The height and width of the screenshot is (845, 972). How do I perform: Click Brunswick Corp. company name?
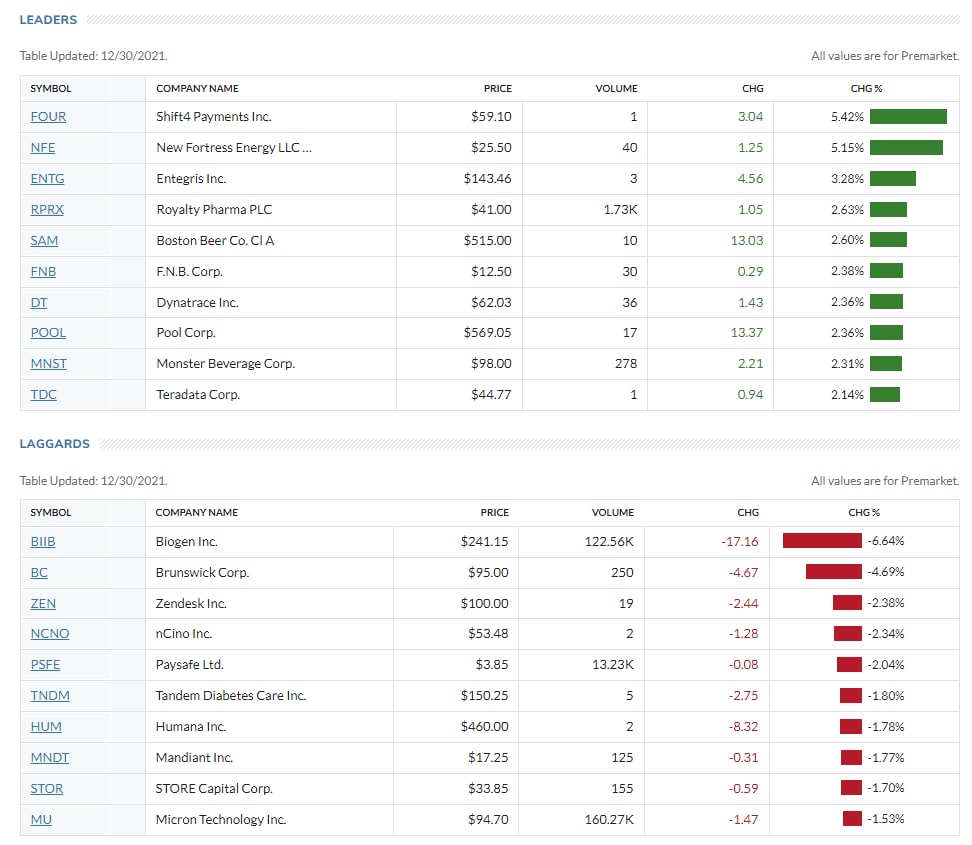tap(202, 573)
